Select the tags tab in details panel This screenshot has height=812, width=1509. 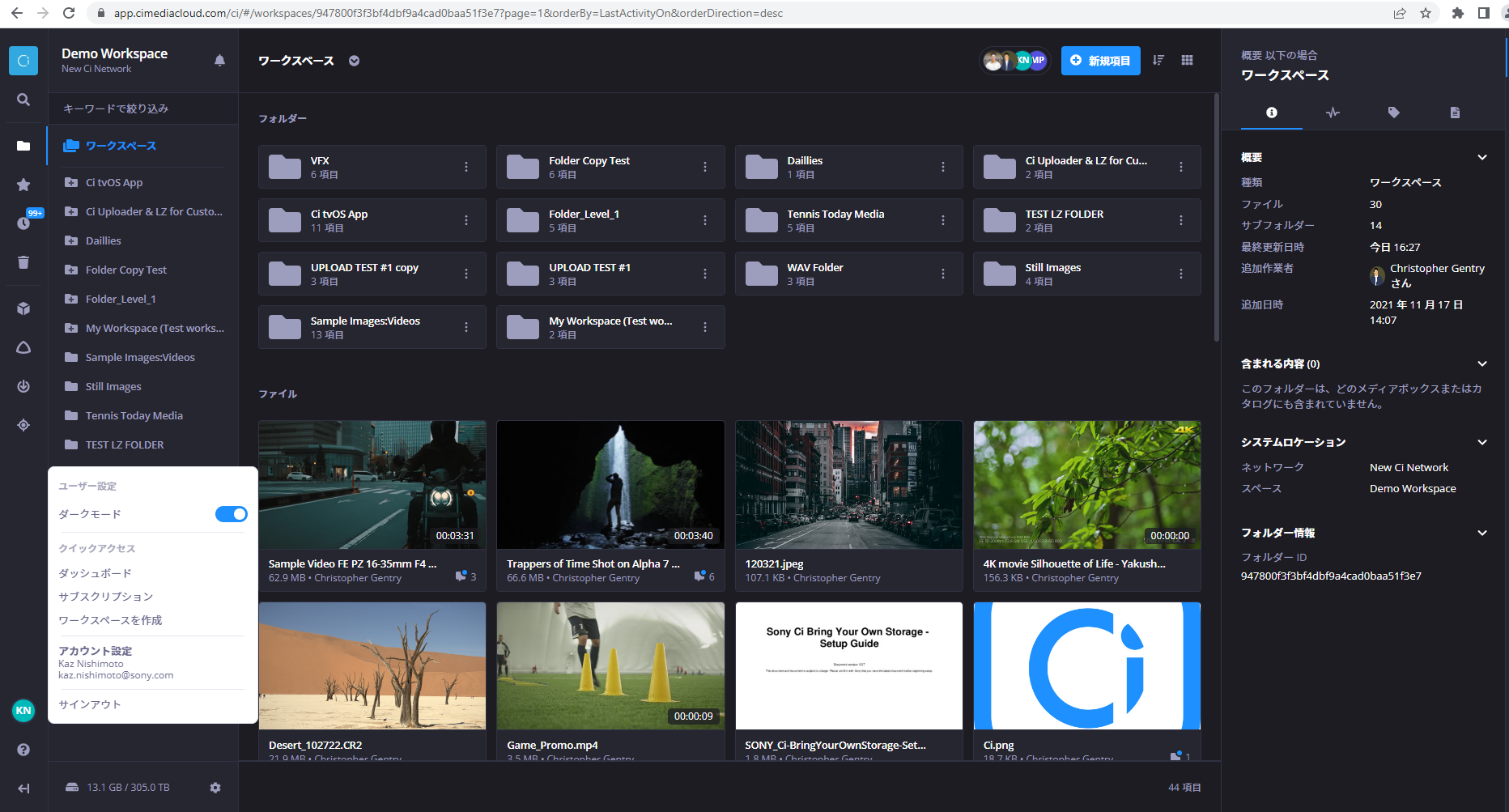(1393, 113)
